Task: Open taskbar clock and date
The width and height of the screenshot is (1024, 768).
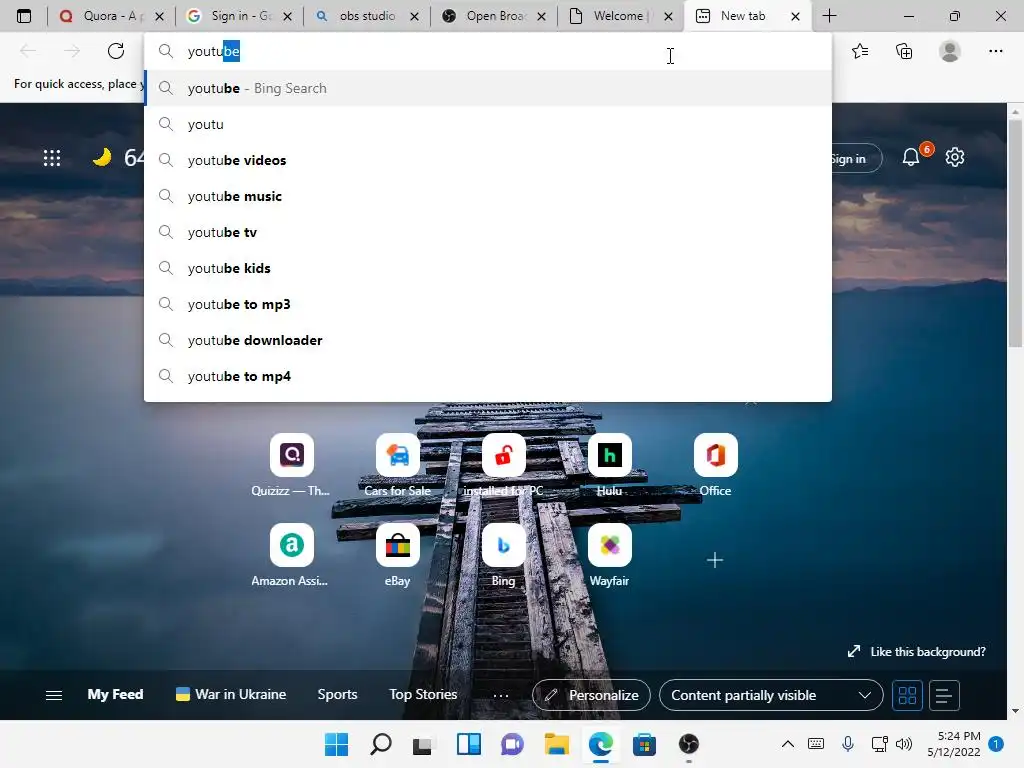Action: point(954,744)
